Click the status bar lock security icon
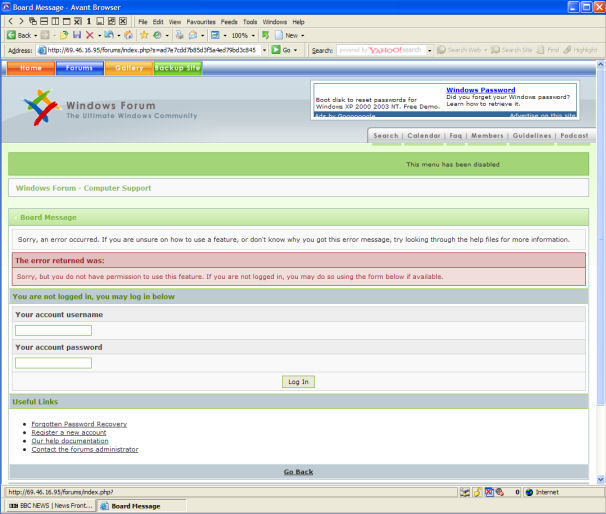Viewport: 606px width, 514px height. pos(477,492)
